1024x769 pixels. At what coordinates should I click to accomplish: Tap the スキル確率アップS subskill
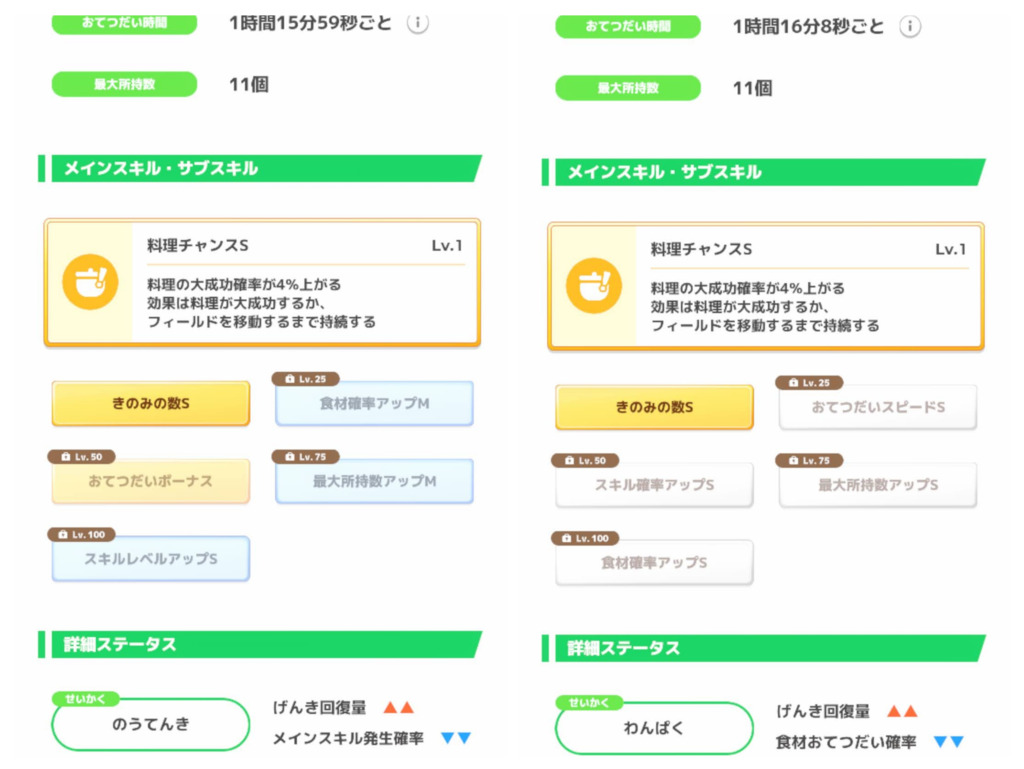pos(654,485)
